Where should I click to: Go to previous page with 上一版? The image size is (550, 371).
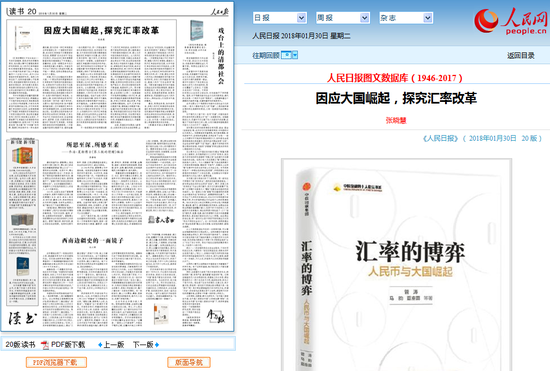[x=114, y=345]
